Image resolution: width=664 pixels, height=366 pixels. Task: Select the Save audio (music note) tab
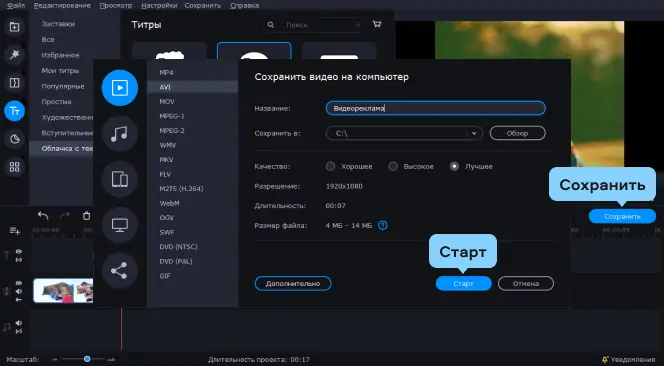tap(120, 133)
